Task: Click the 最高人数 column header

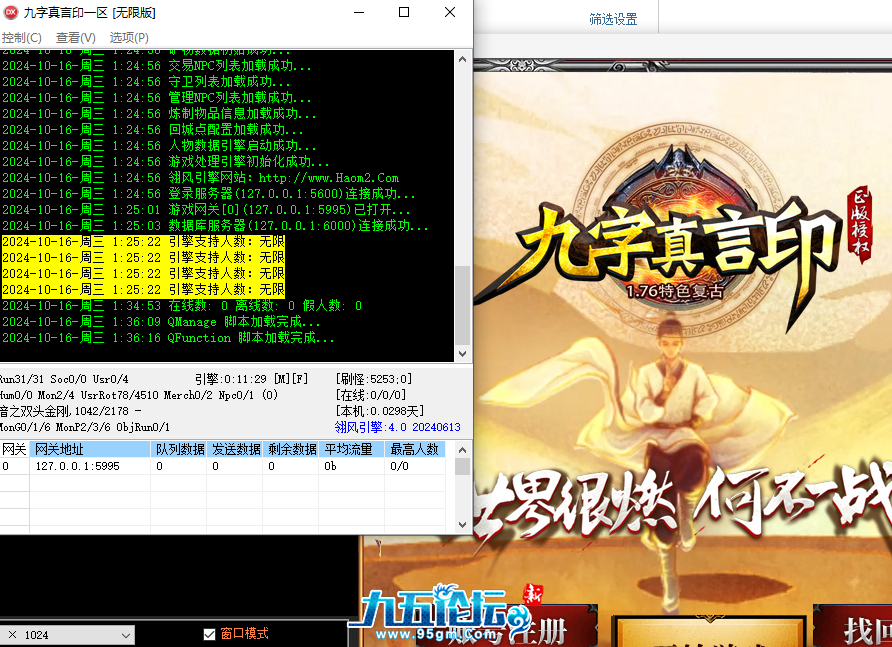Action: click(415, 449)
